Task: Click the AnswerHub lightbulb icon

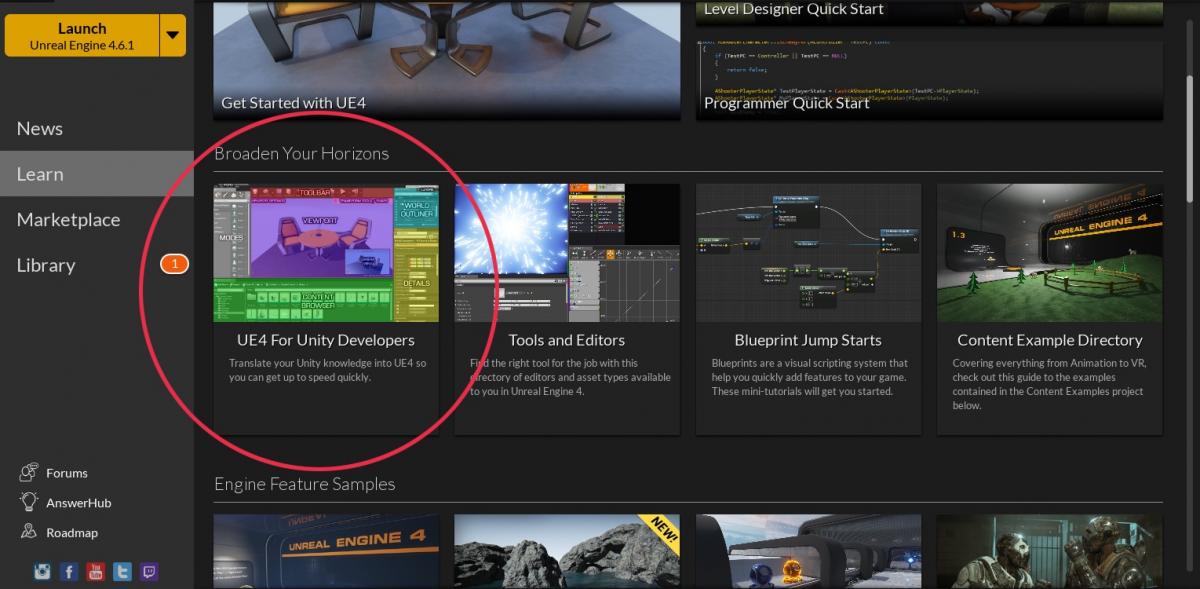Action: tap(29, 503)
